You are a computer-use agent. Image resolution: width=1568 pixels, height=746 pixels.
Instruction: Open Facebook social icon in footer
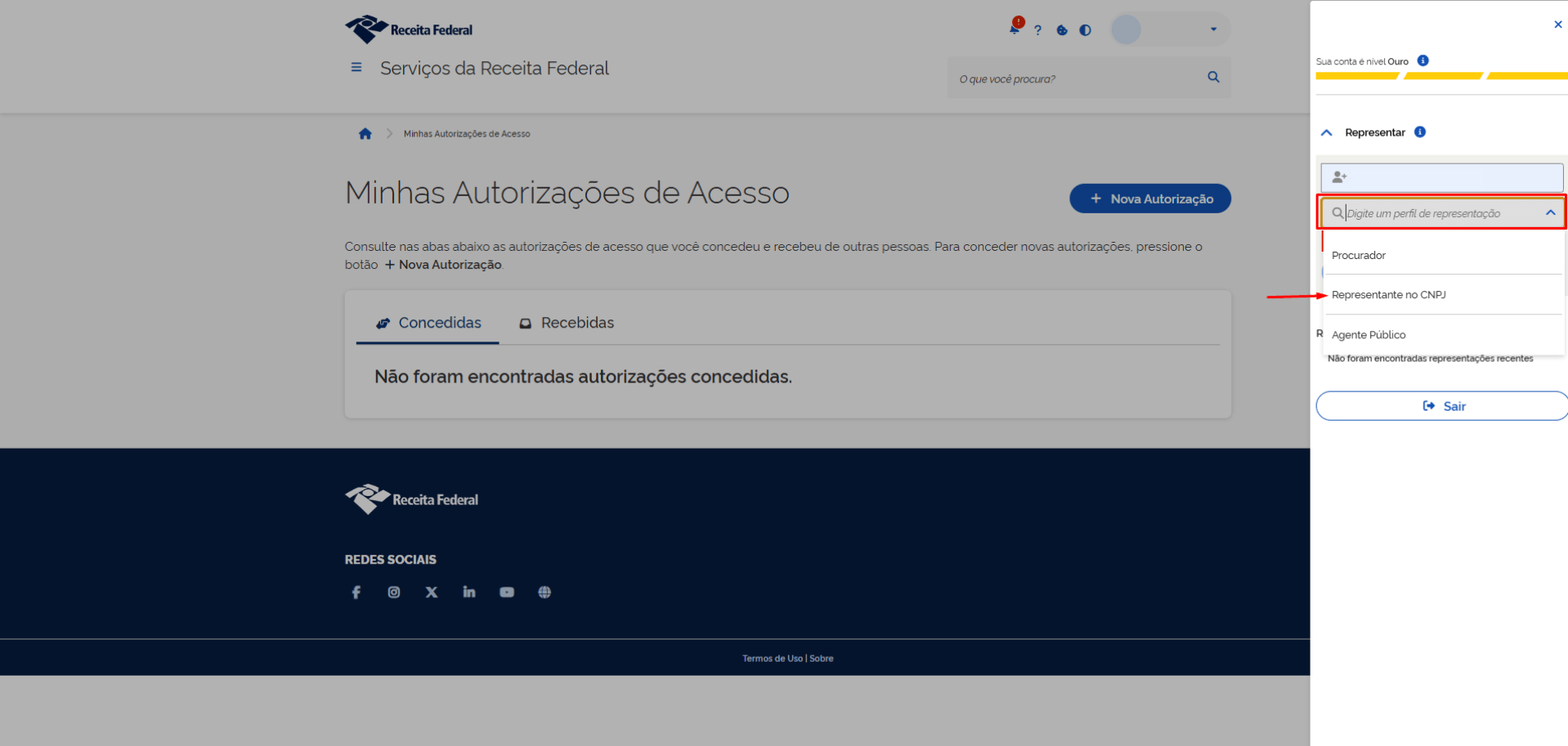tap(356, 592)
